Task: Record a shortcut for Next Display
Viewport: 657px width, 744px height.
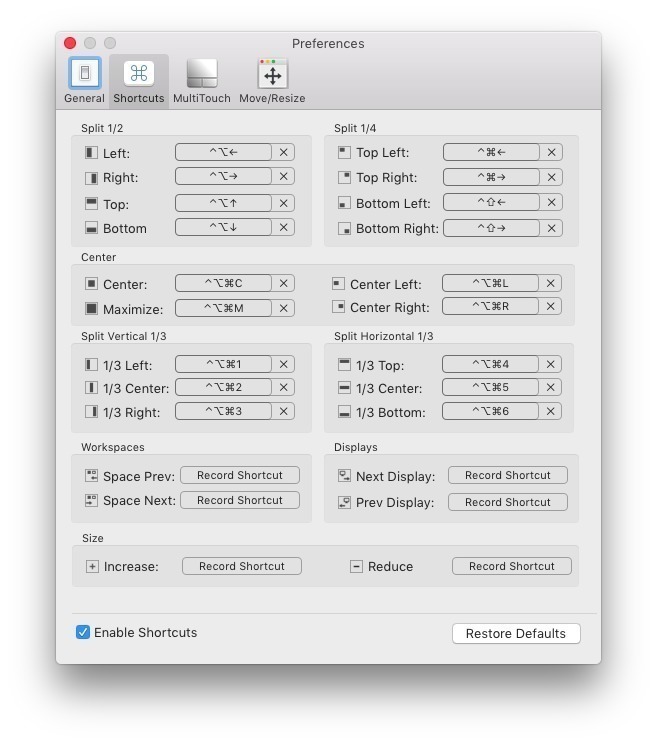Action: 507,475
